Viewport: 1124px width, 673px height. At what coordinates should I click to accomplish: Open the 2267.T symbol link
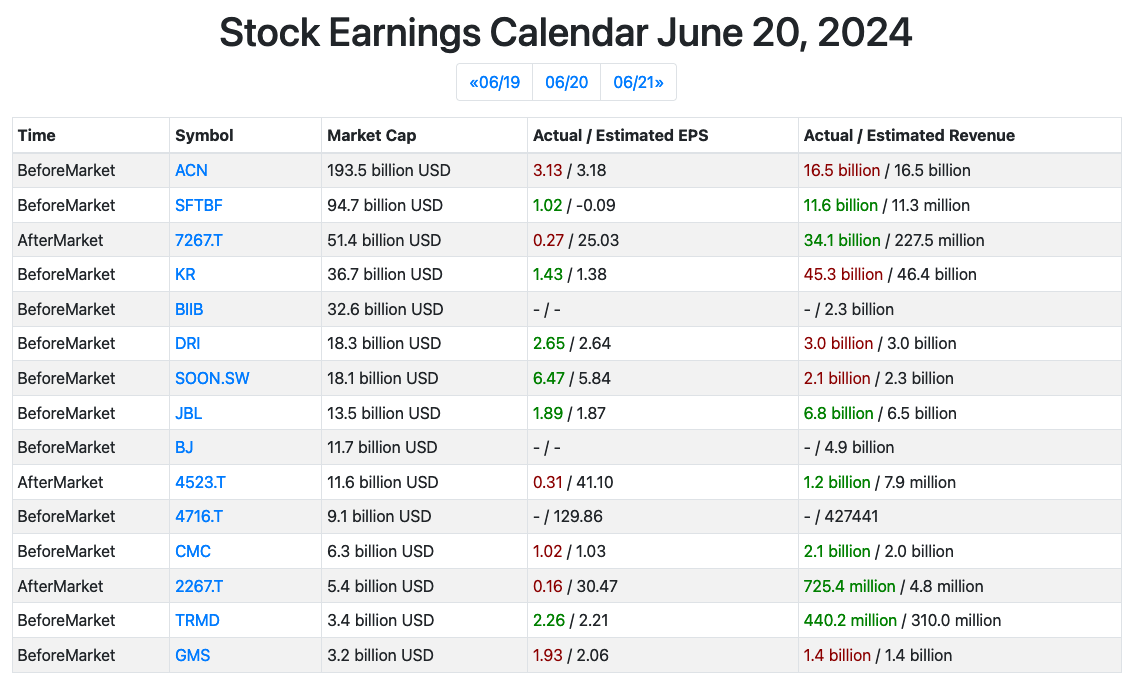click(199, 586)
